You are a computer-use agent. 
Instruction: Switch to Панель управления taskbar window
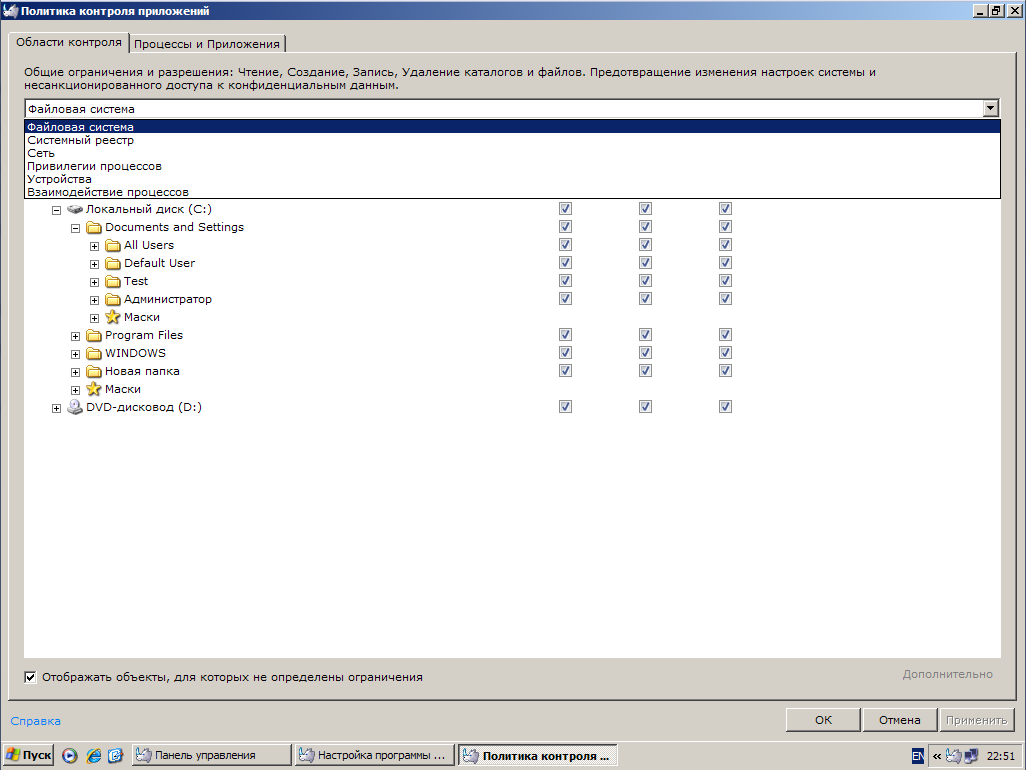[x=212, y=756]
